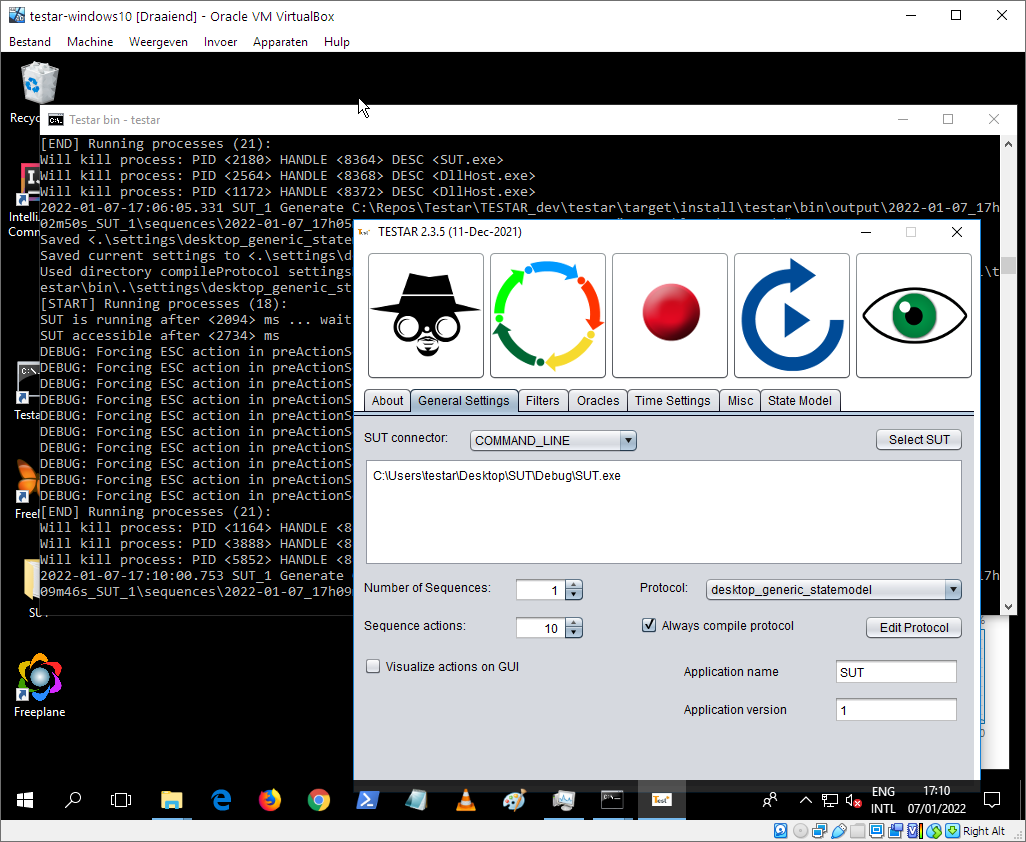Open the monitor app on the taskbar
Image resolution: width=1026 pixels, height=842 pixels.
click(563, 799)
